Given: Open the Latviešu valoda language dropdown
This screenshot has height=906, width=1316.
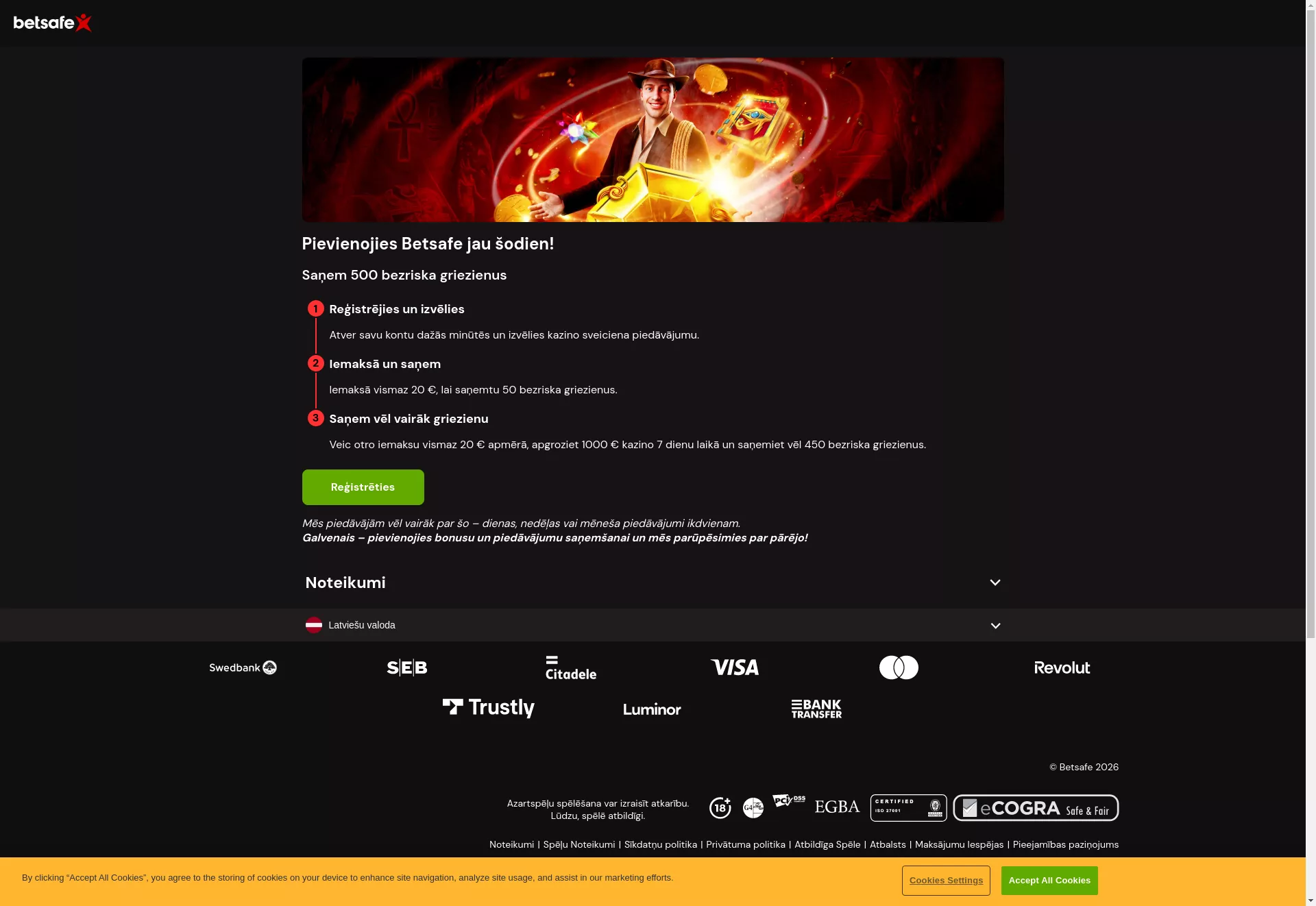Looking at the screenshot, I should point(653,625).
